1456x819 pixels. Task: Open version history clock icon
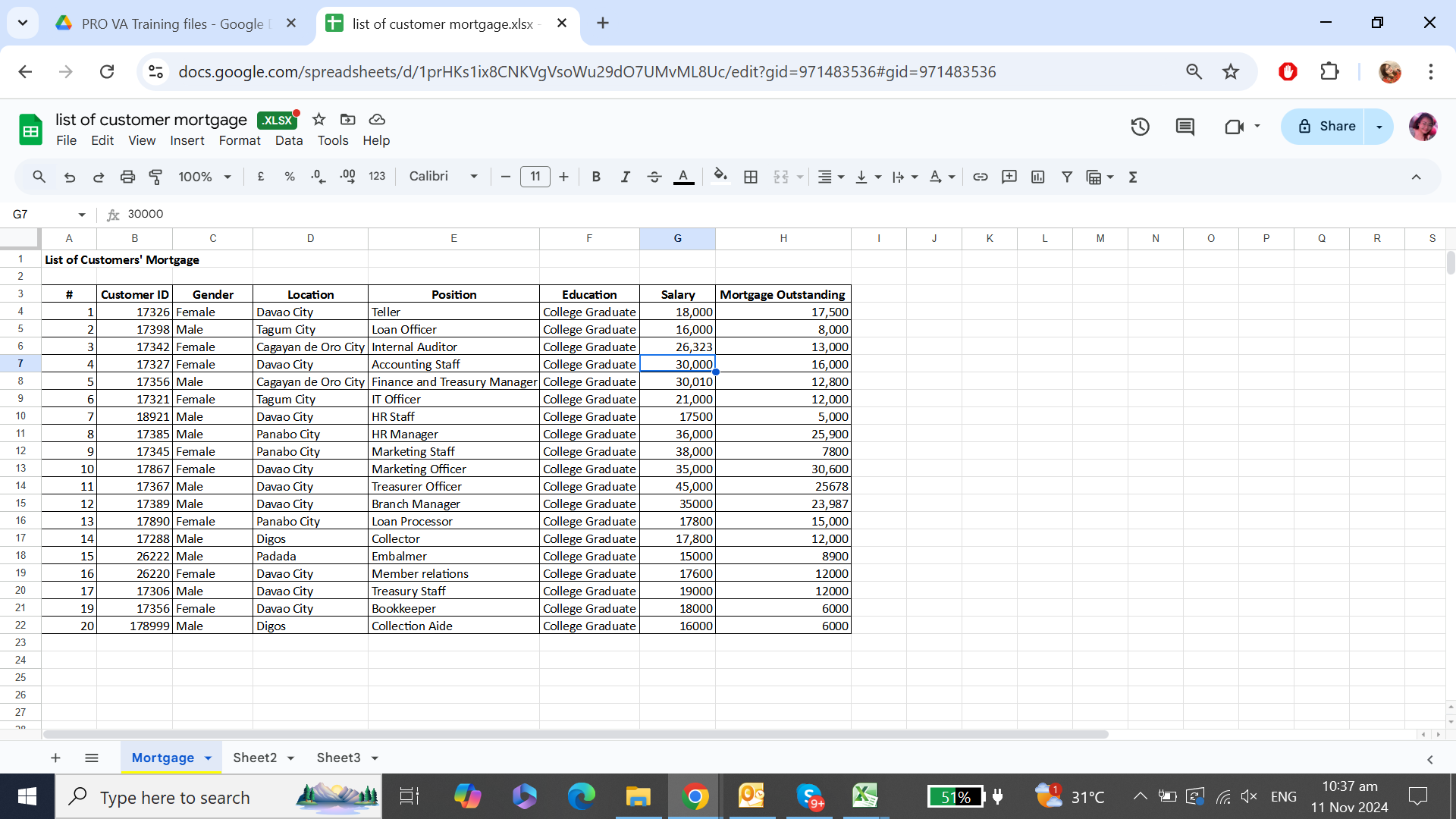click(1140, 127)
